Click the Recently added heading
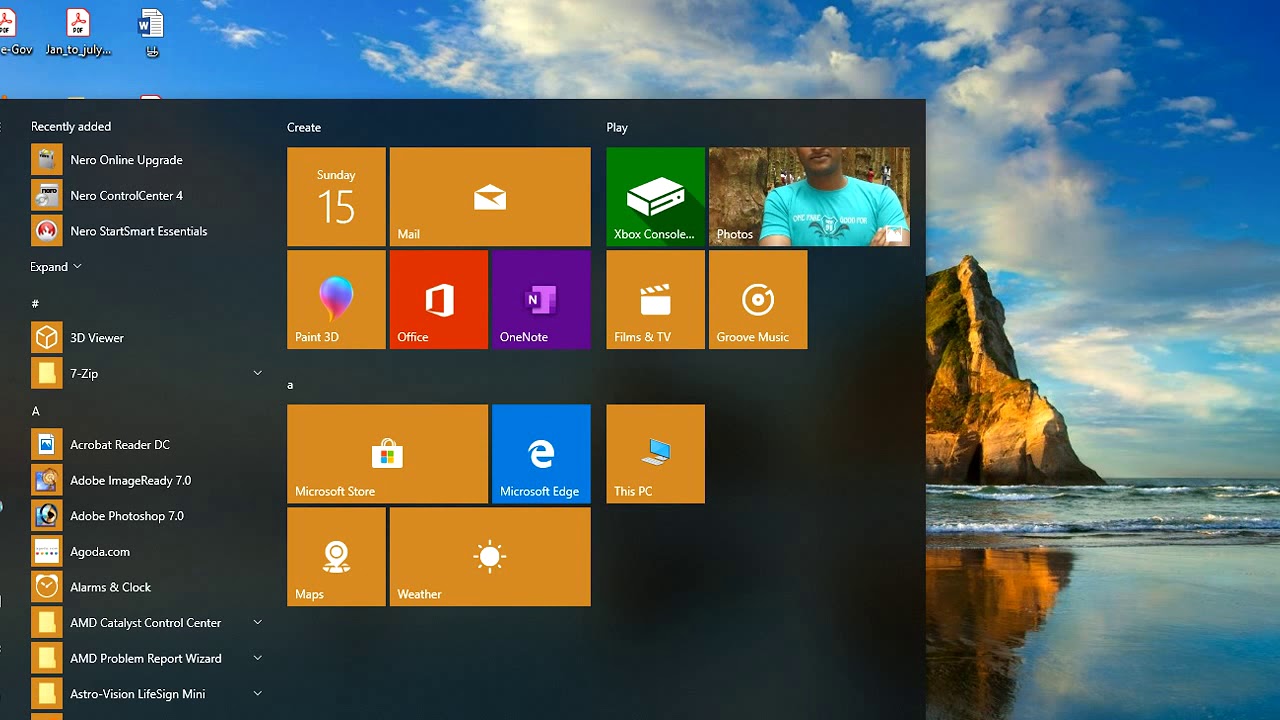 click(71, 126)
